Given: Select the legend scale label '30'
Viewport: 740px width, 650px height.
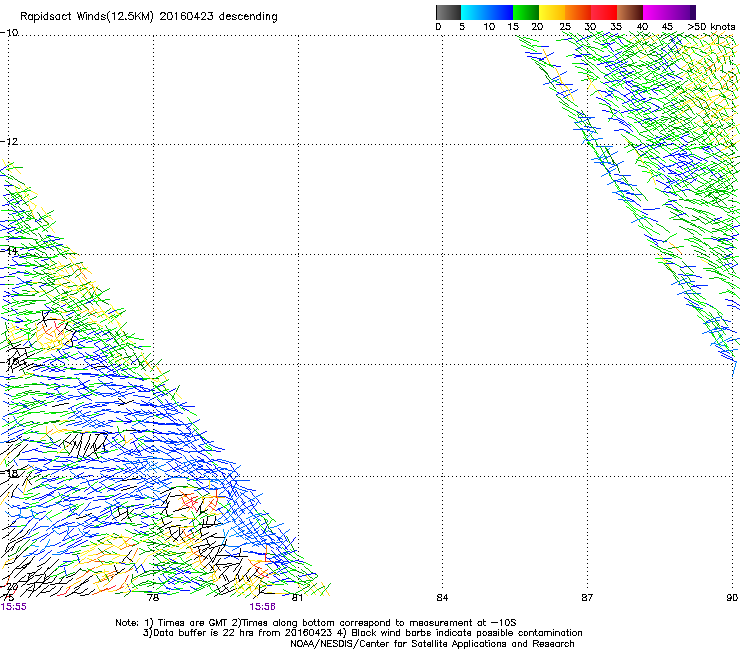Looking at the screenshot, I should [590, 26].
